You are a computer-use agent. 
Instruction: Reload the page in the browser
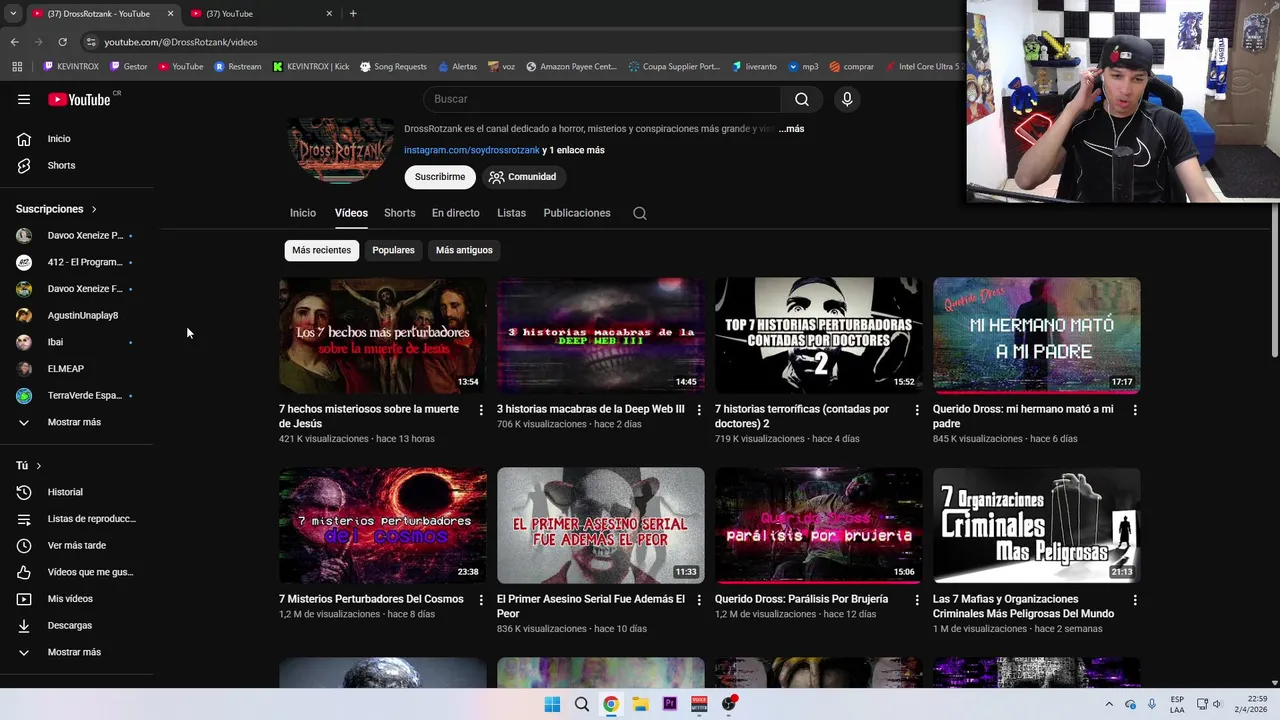[x=62, y=42]
